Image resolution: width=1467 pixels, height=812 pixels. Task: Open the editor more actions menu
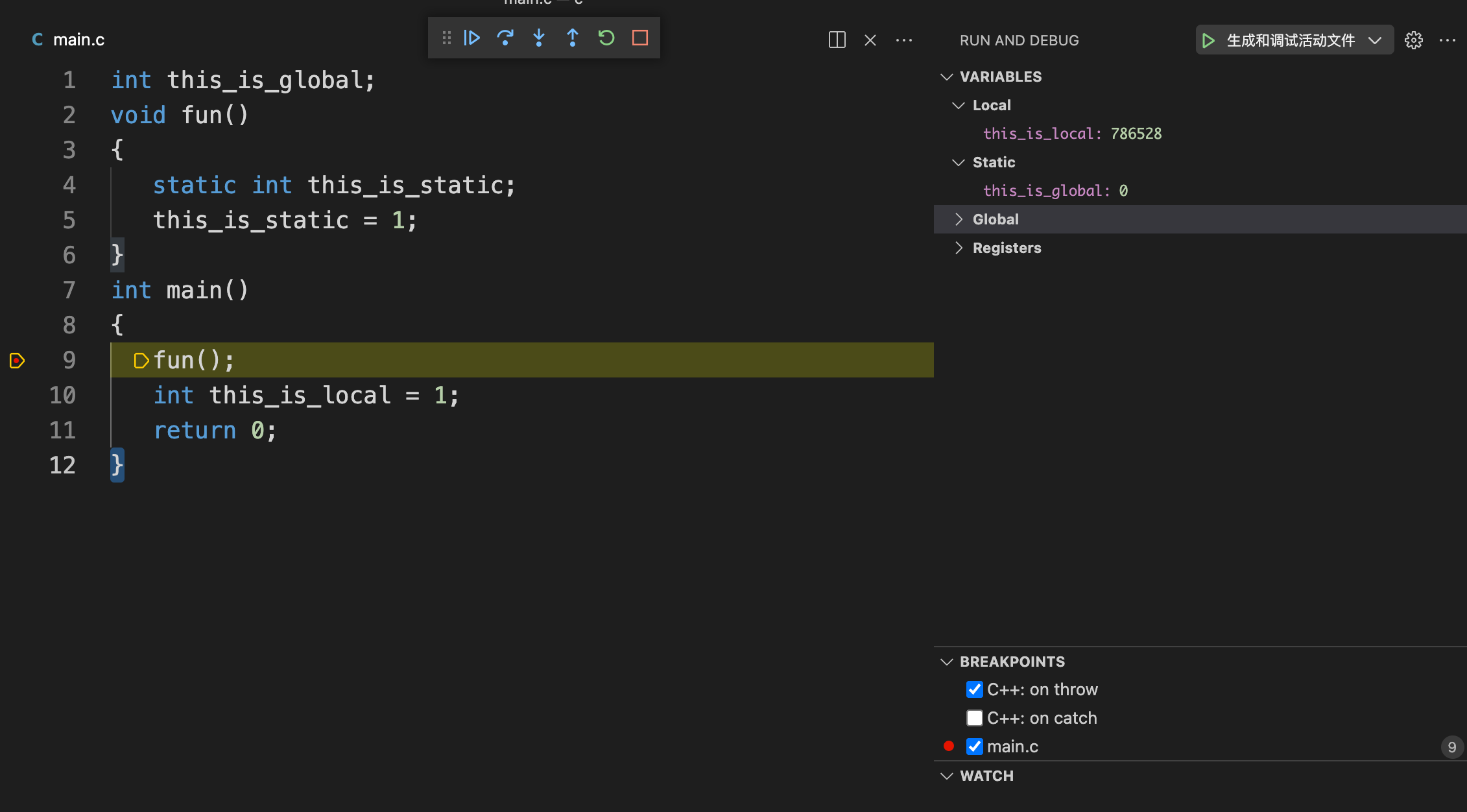(x=904, y=40)
